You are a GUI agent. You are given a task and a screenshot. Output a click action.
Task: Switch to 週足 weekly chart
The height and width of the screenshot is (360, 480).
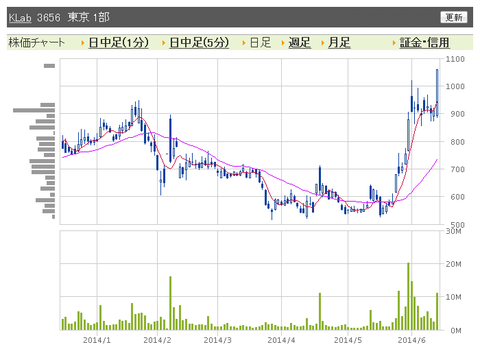point(299,43)
